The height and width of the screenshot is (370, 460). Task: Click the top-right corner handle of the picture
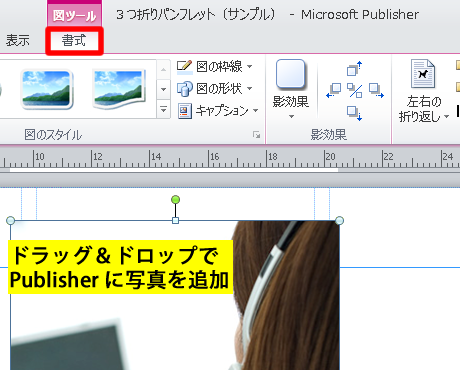[339, 220]
